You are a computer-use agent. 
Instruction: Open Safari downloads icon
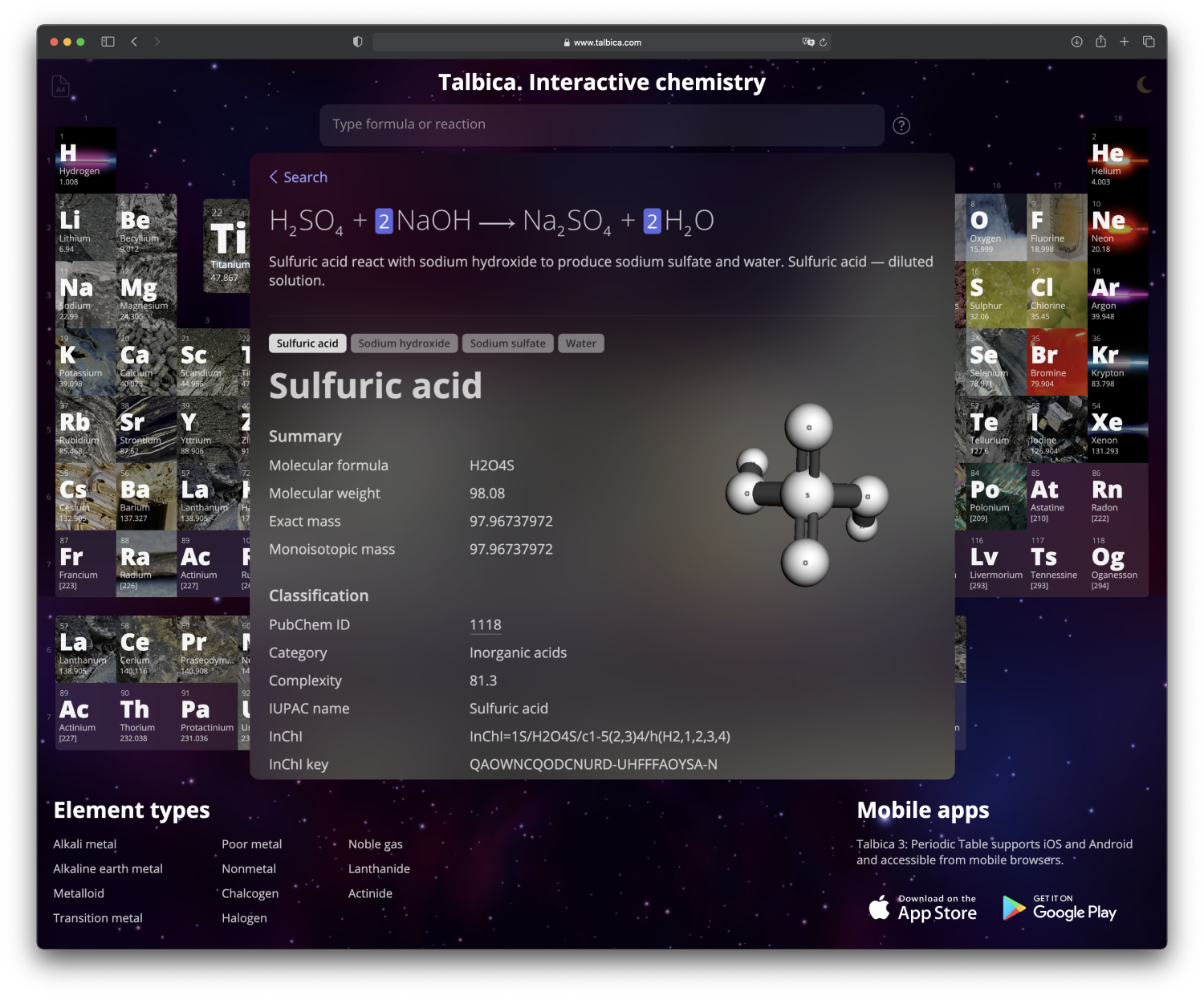(x=1076, y=42)
